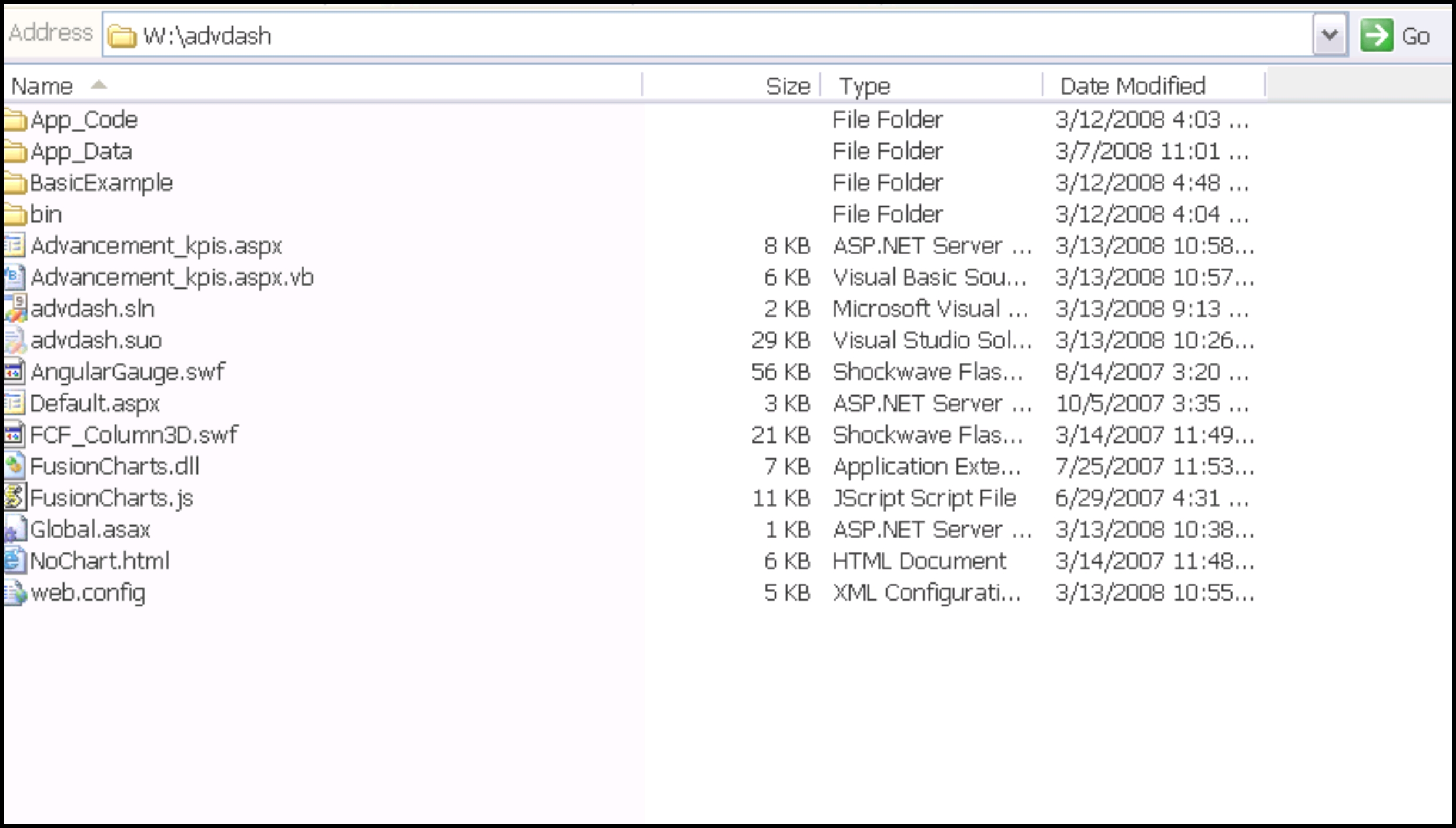Click the Application Exte... type text
This screenshot has height=828, width=1456.
pyautogui.click(x=927, y=467)
